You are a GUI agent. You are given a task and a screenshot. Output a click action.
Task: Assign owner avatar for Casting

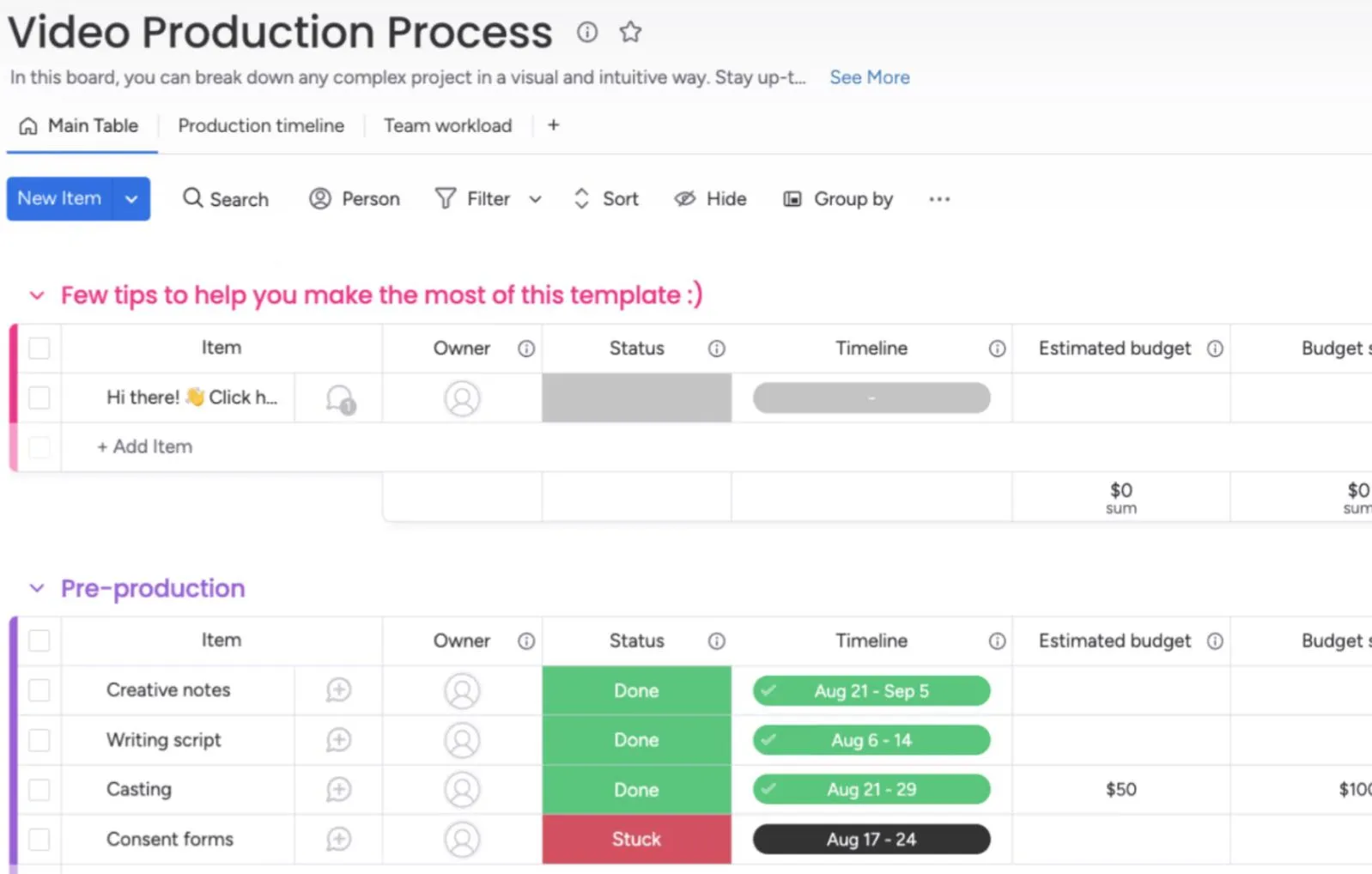(462, 790)
